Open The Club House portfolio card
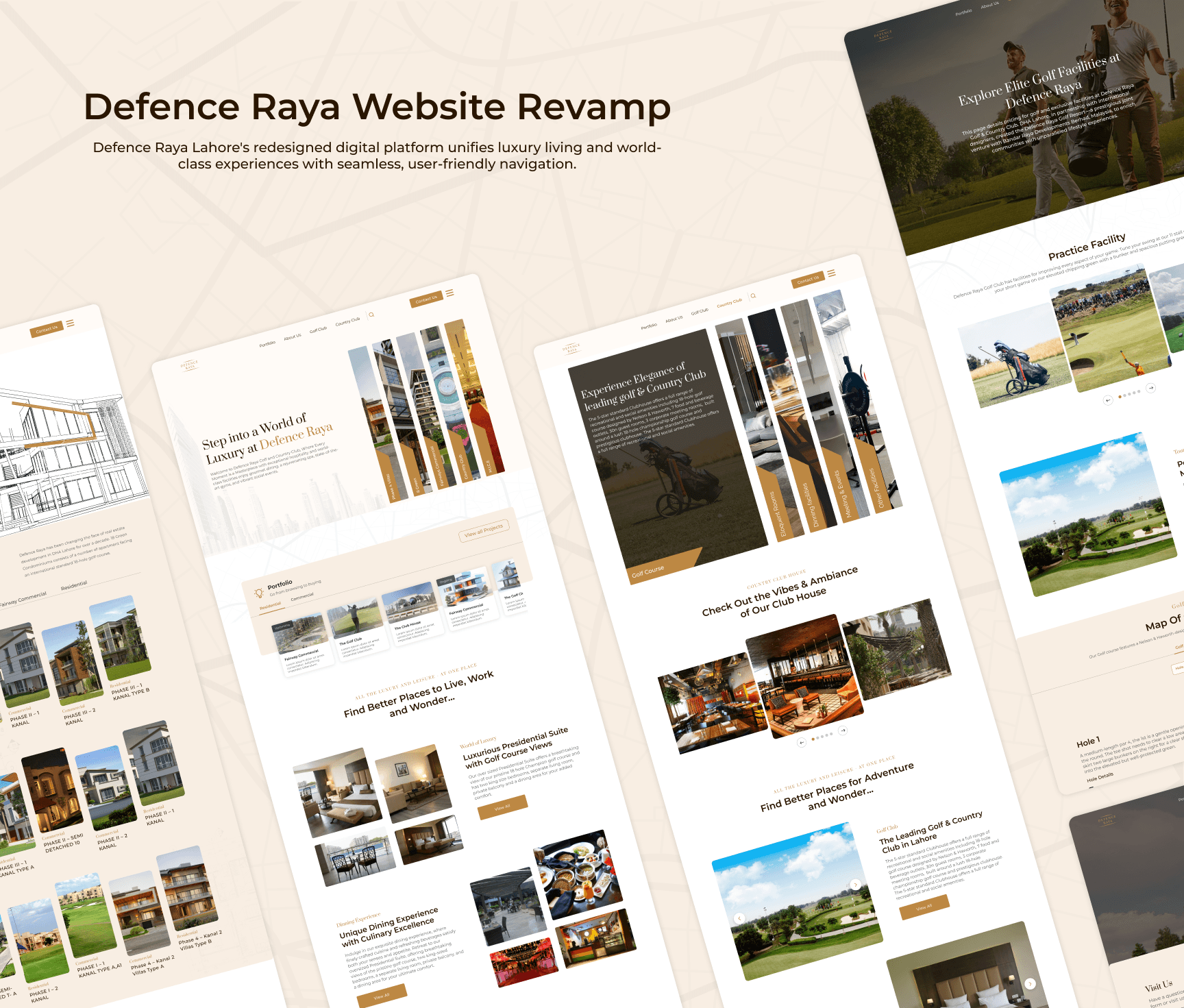This screenshot has width=1184, height=1008. pyautogui.click(x=412, y=613)
